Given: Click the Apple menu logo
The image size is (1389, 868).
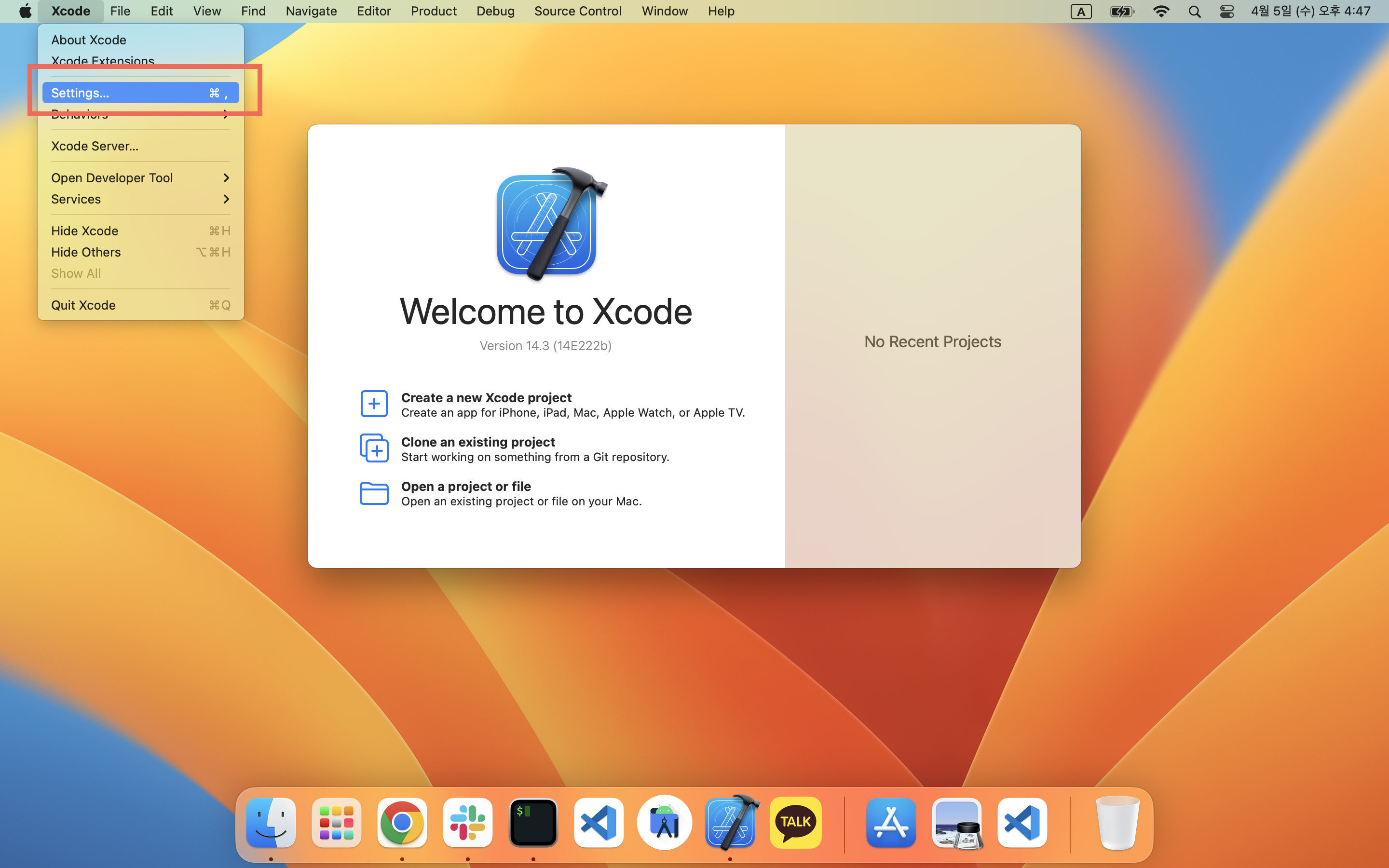Looking at the screenshot, I should pyautogui.click(x=25, y=11).
